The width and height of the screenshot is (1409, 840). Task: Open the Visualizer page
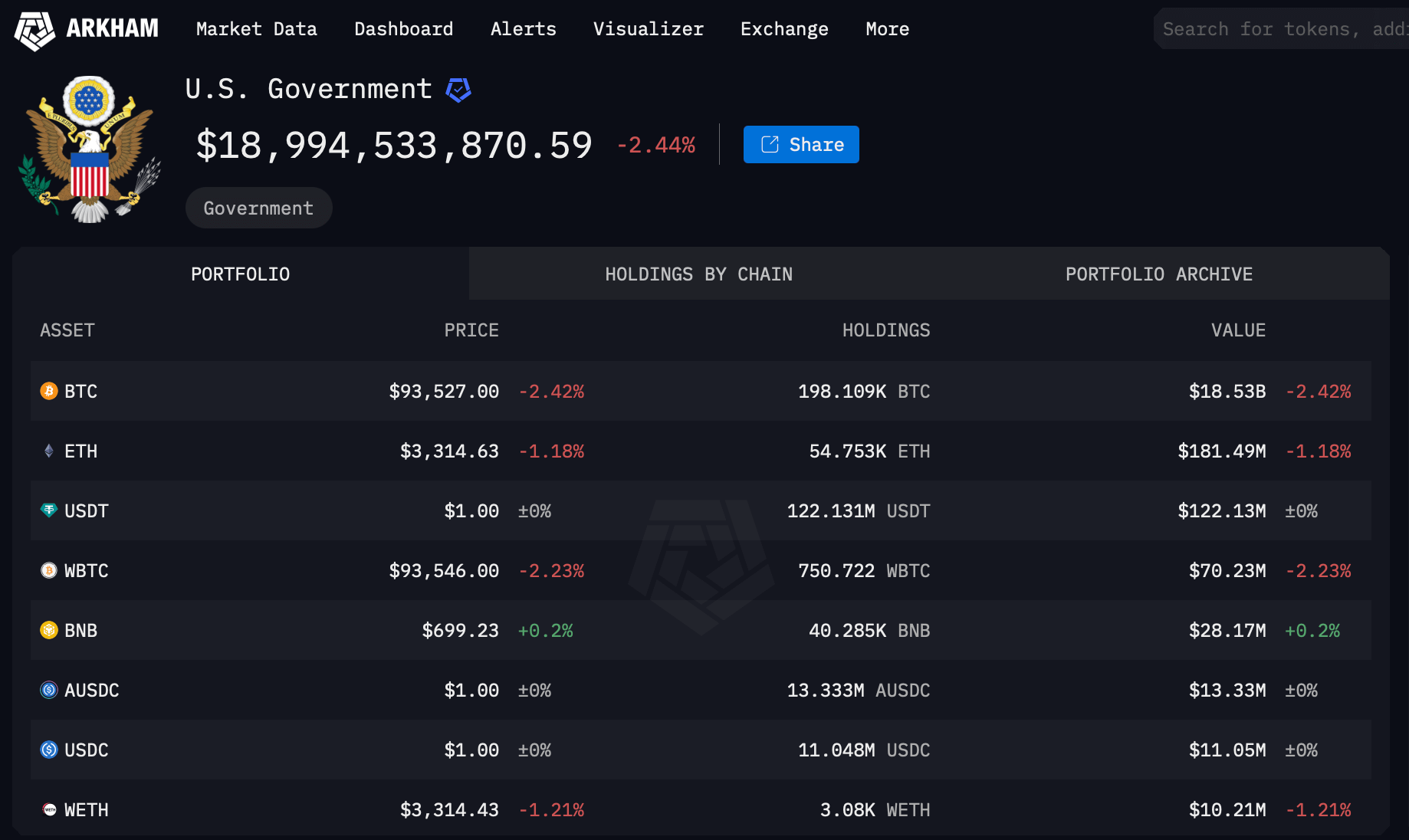(648, 29)
